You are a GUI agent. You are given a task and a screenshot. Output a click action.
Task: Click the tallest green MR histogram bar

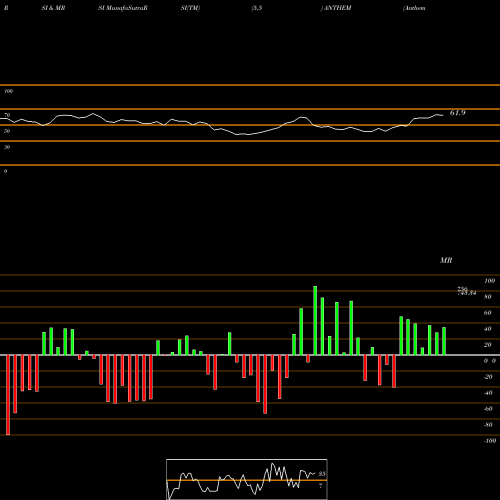(315, 320)
